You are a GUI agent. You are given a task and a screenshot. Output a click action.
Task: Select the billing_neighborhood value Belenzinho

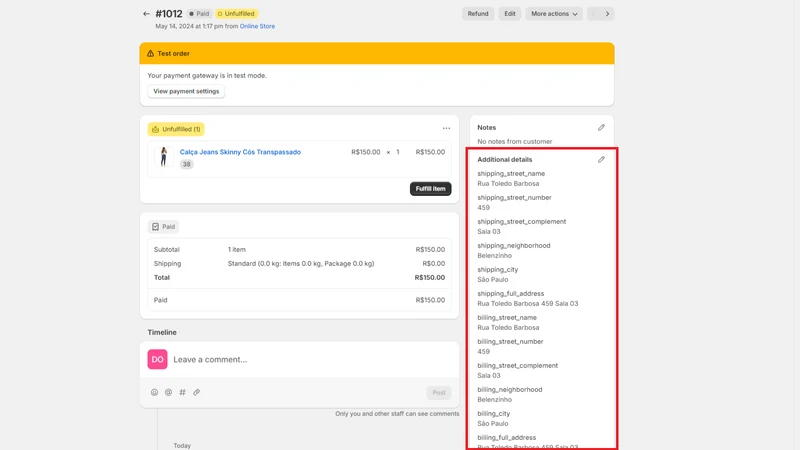(x=494, y=399)
